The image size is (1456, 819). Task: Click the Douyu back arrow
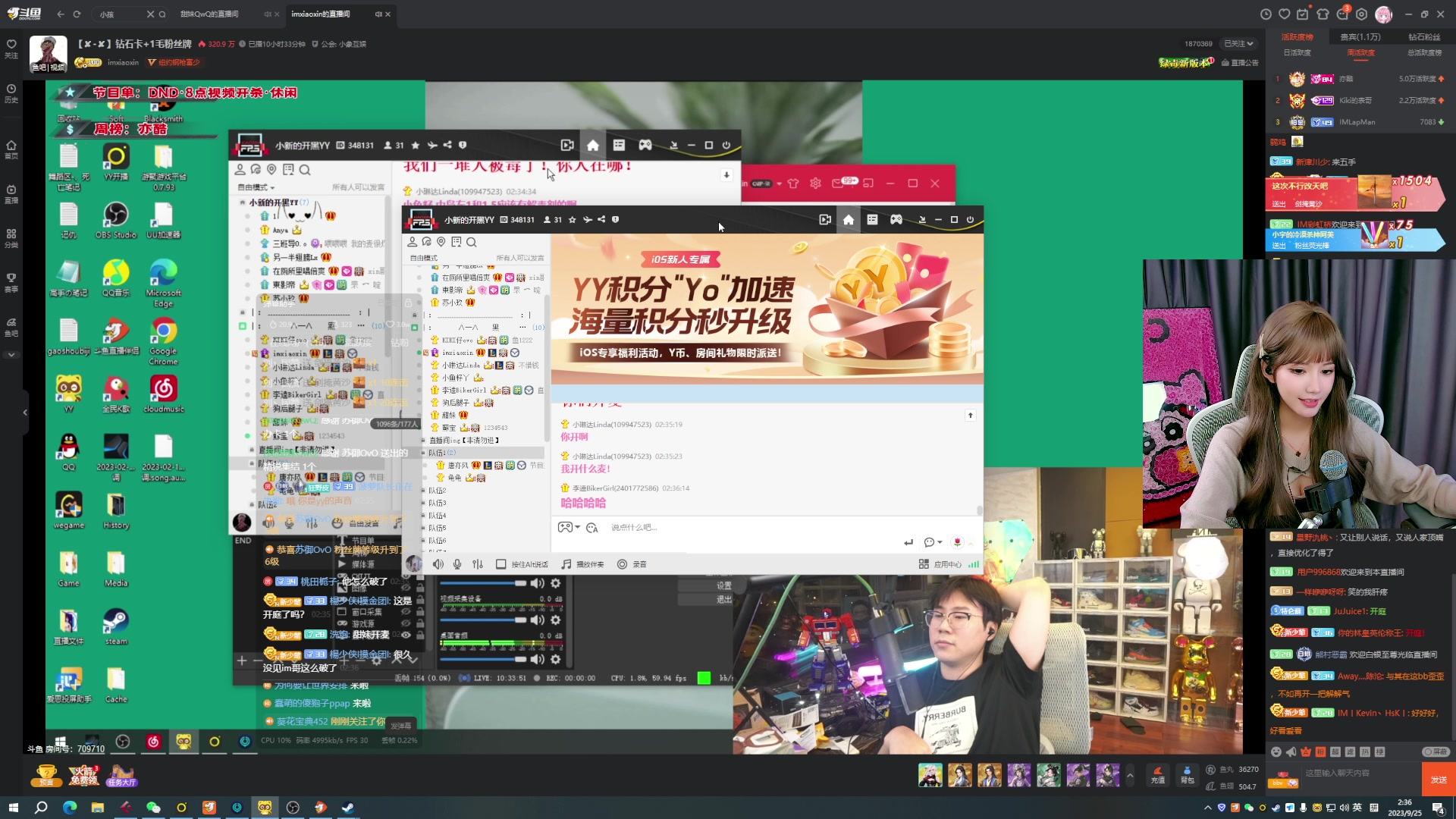tap(61, 14)
